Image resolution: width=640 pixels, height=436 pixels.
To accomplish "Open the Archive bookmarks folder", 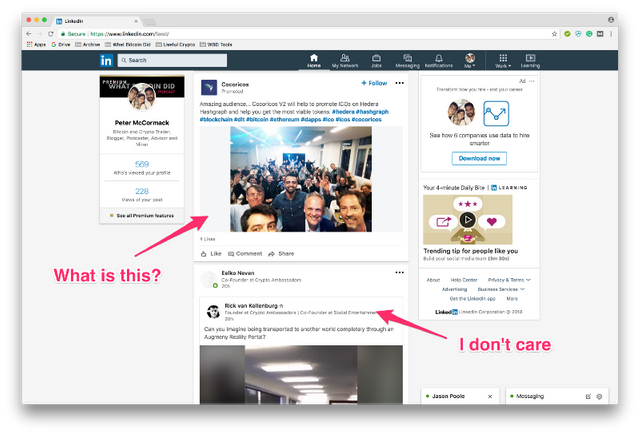I will (x=88, y=44).
